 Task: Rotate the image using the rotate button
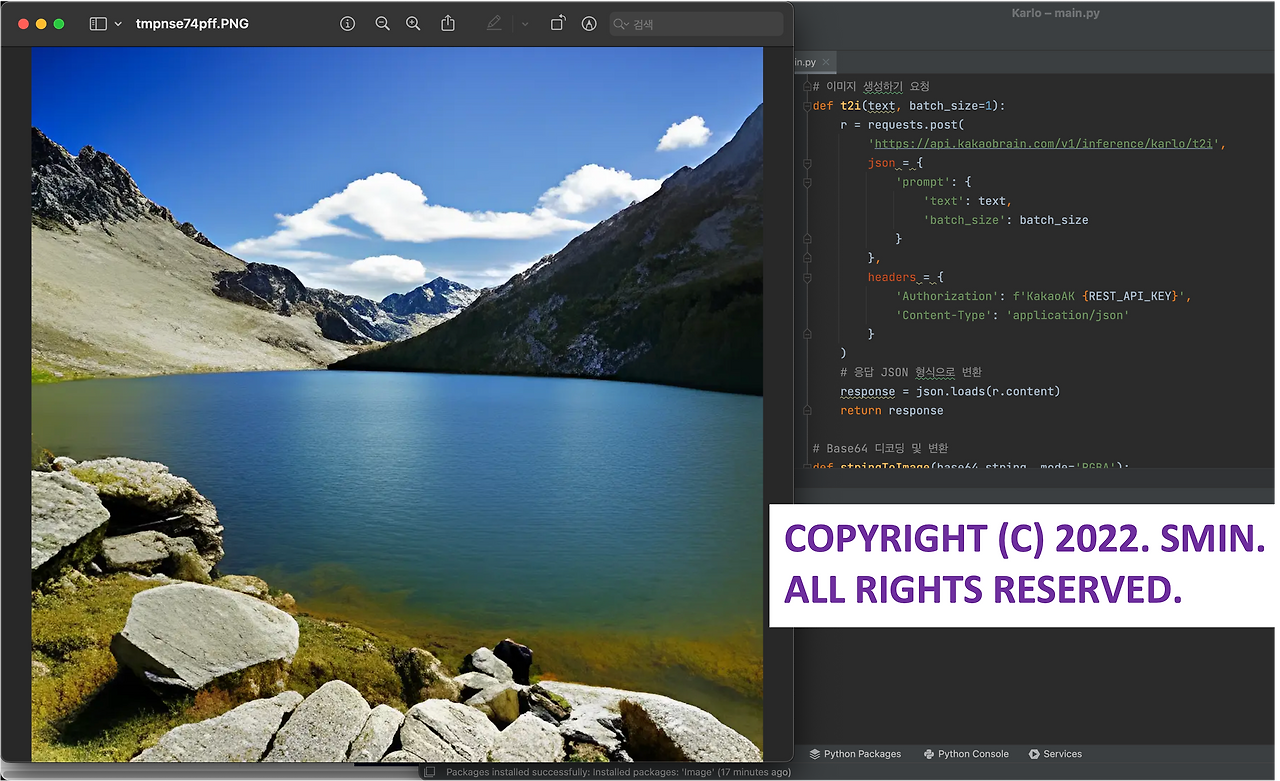click(x=558, y=23)
